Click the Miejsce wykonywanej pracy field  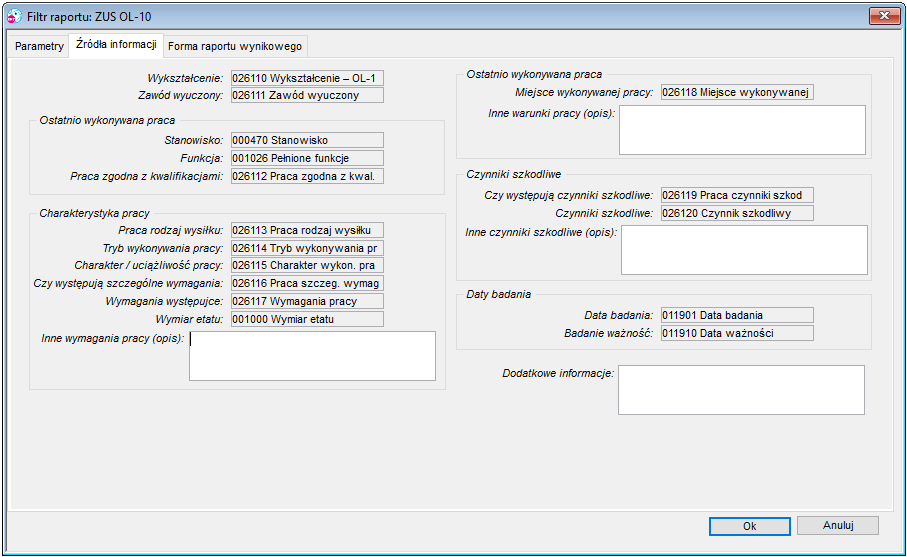tap(738, 92)
